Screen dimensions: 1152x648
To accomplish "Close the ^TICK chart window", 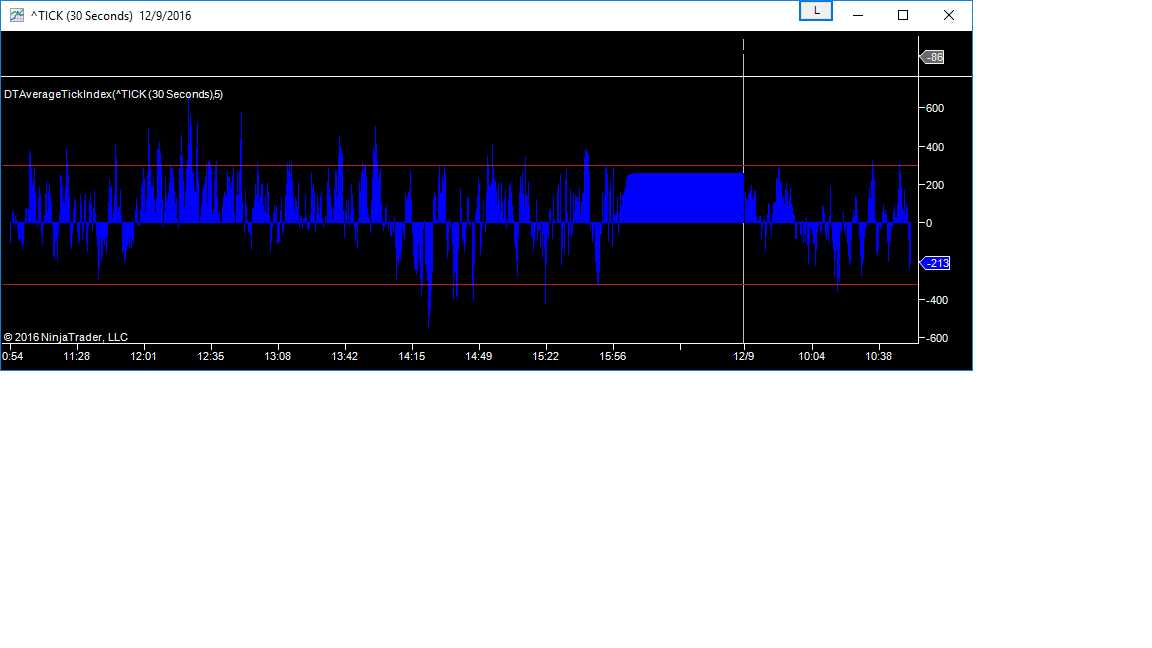I will point(949,15).
